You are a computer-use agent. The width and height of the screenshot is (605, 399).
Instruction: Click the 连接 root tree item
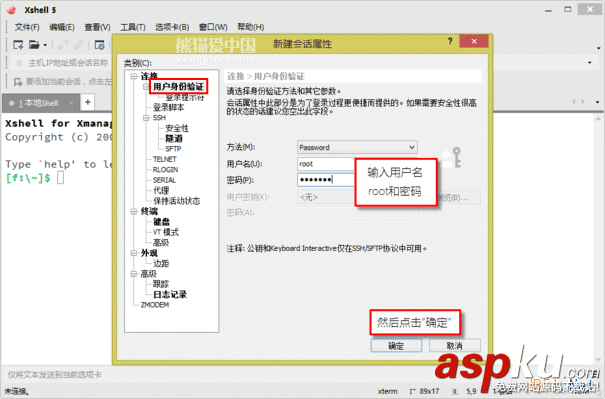point(149,76)
